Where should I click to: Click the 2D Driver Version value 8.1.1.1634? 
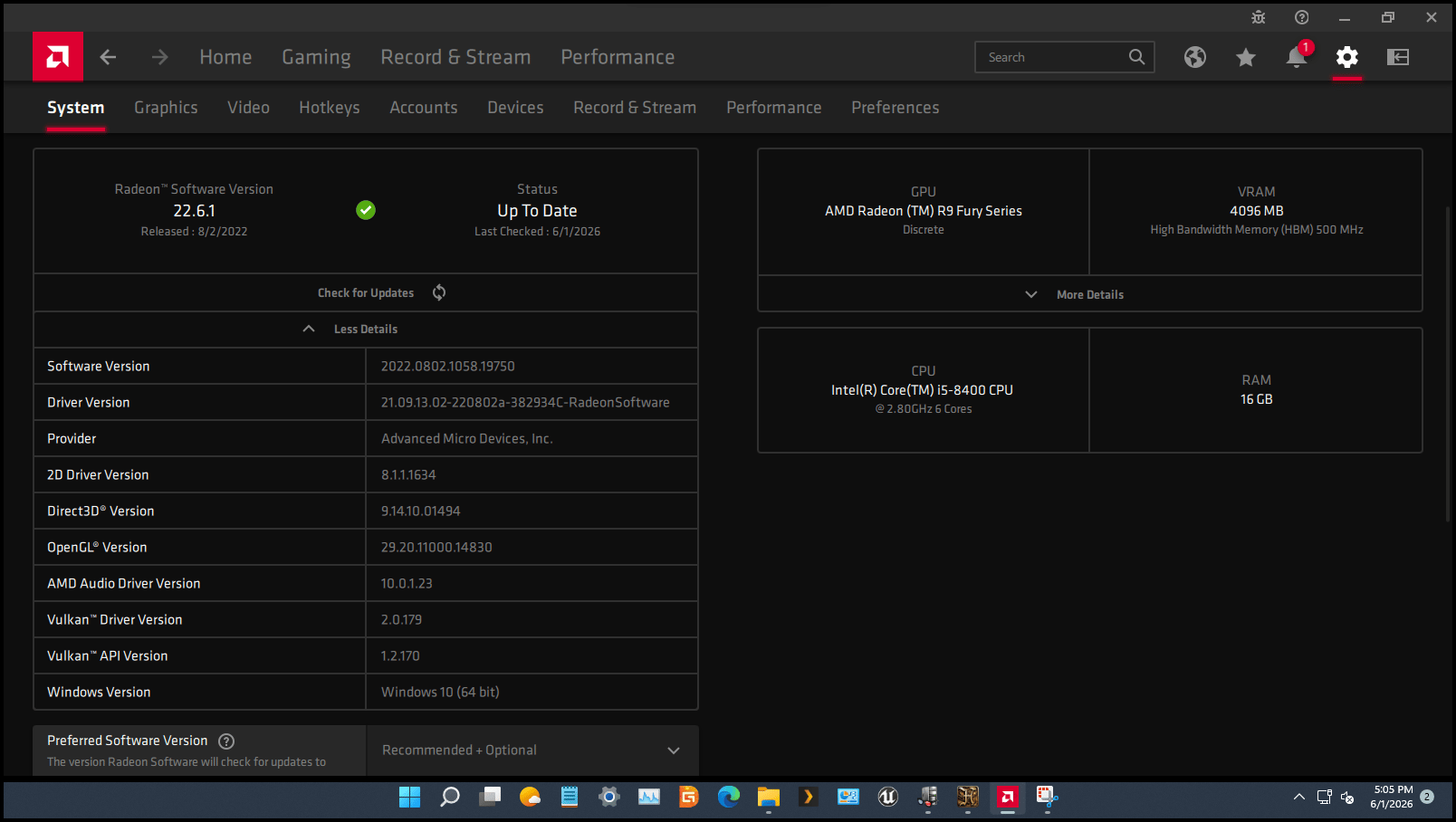point(408,475)
